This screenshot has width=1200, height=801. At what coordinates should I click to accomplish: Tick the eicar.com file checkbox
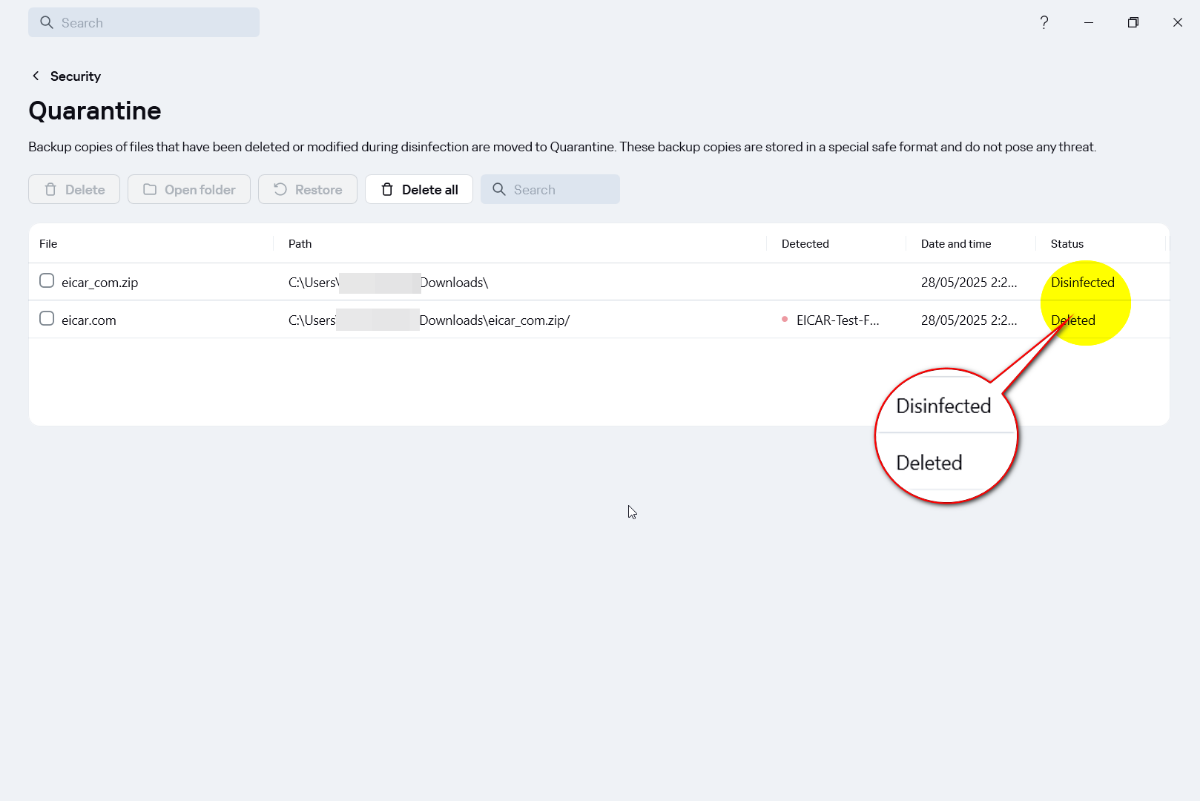47,319
